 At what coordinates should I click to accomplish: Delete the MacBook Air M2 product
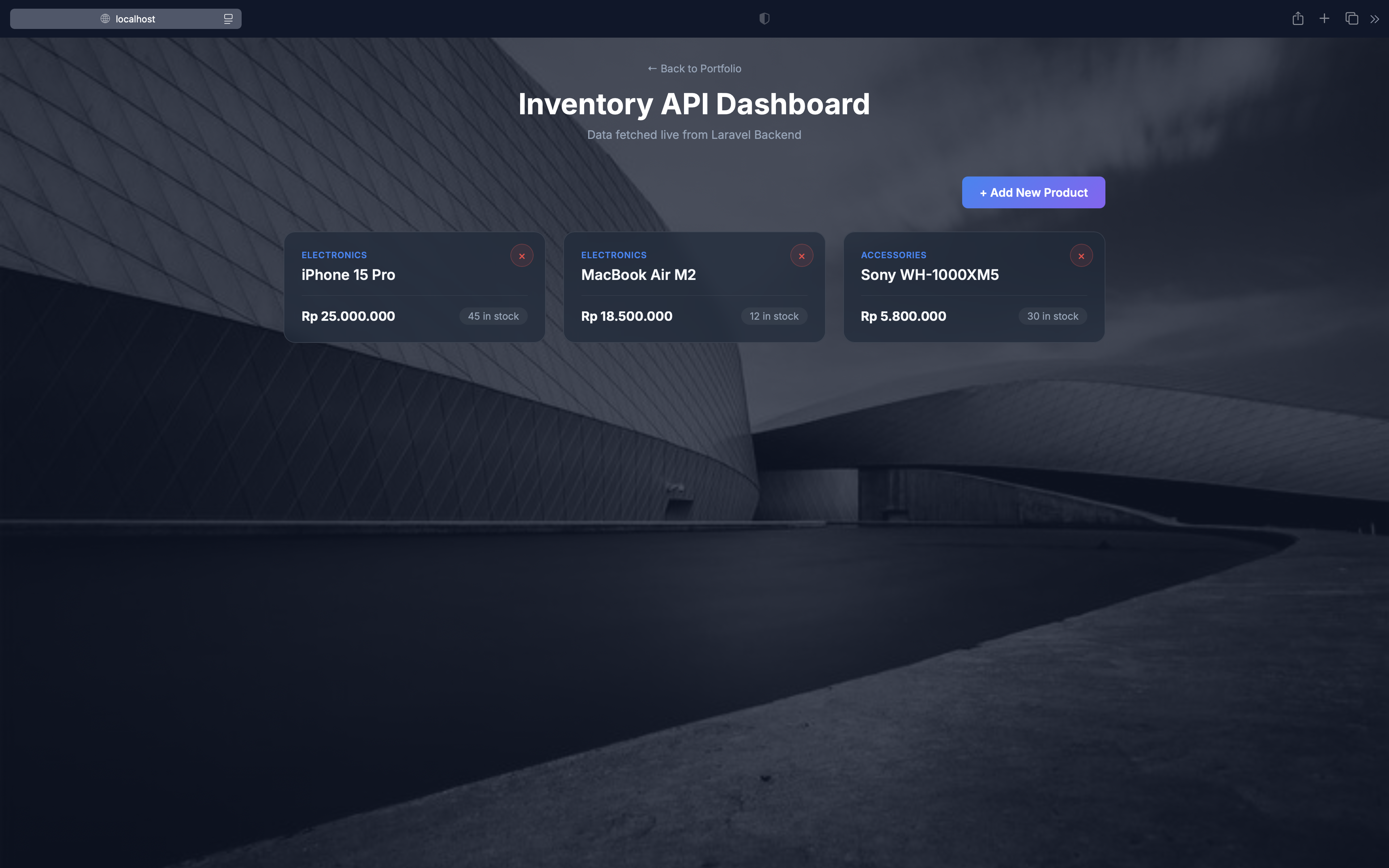click(801, 256)
